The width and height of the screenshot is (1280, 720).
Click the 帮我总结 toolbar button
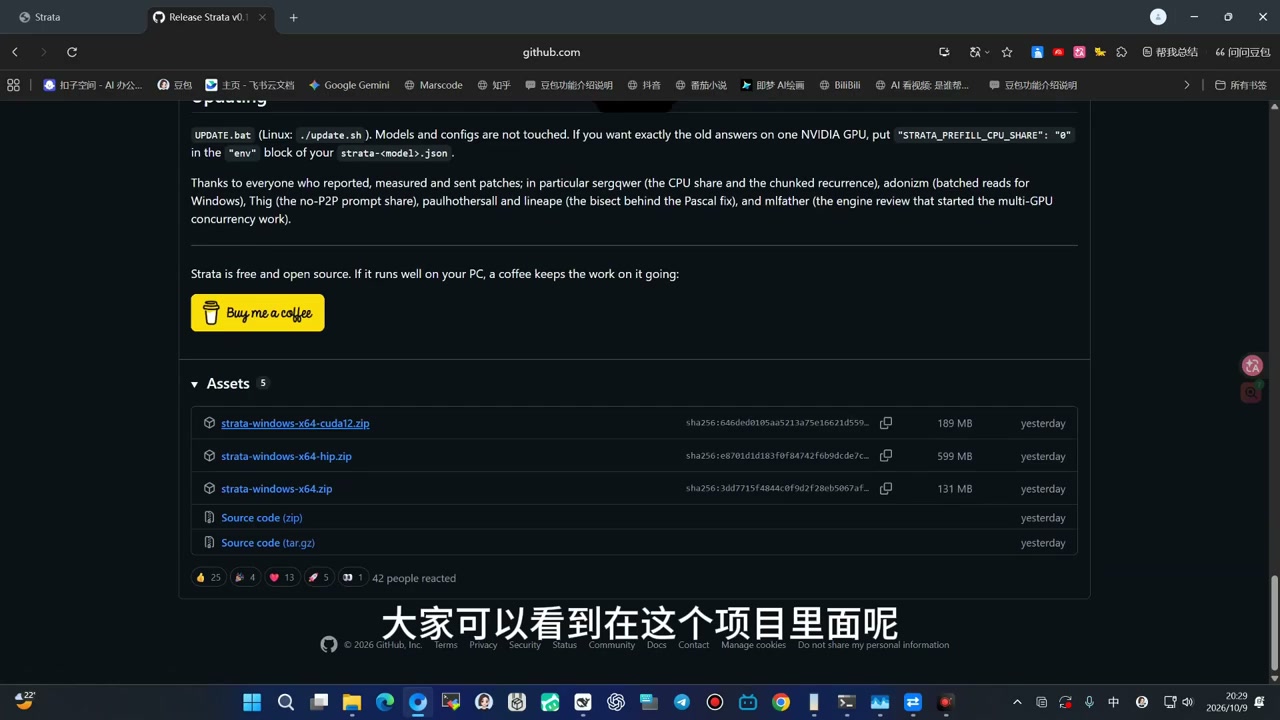click(x=1170, y=52)
